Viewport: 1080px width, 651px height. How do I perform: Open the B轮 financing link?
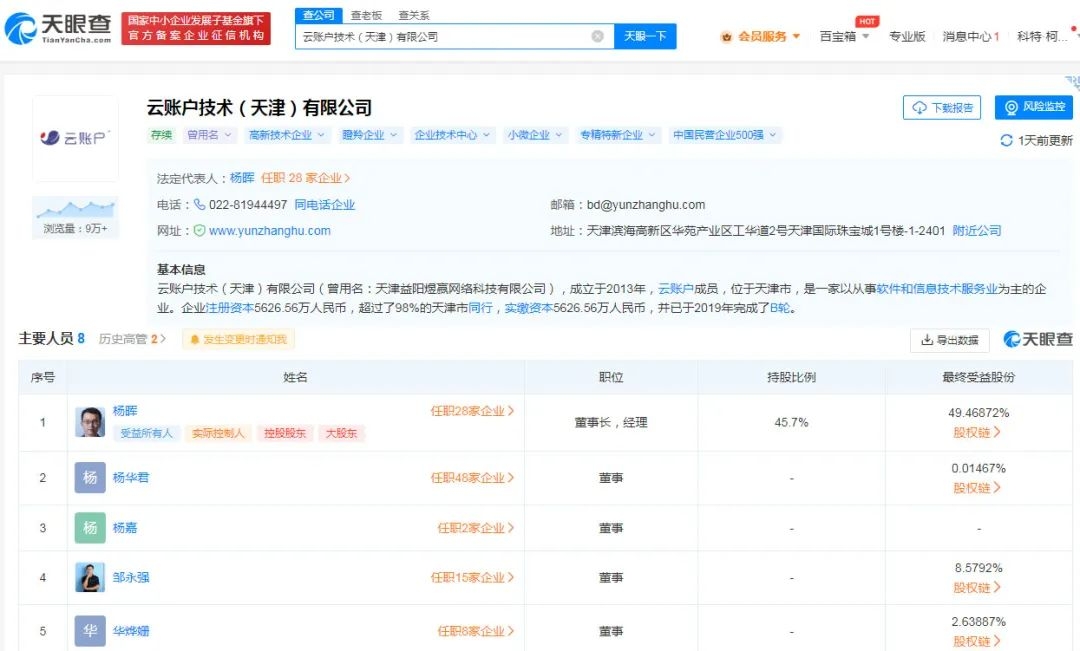point(780,308)
